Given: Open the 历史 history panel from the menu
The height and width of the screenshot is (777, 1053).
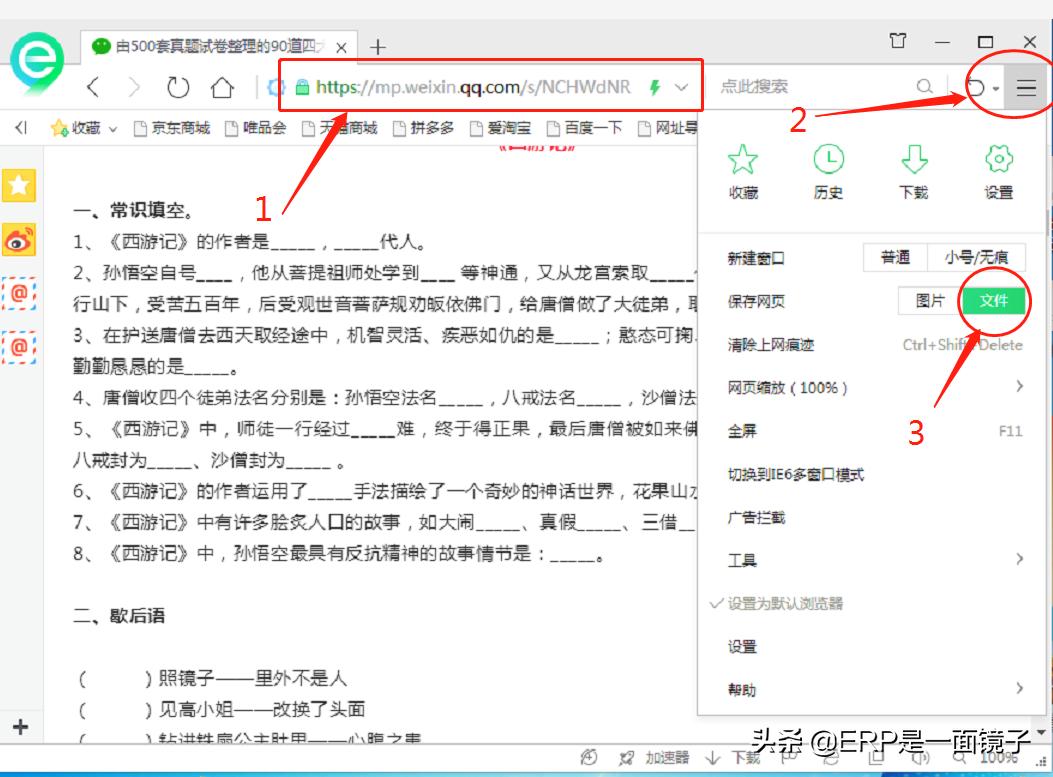Looking at the screenshot, I should click(828, 170).
